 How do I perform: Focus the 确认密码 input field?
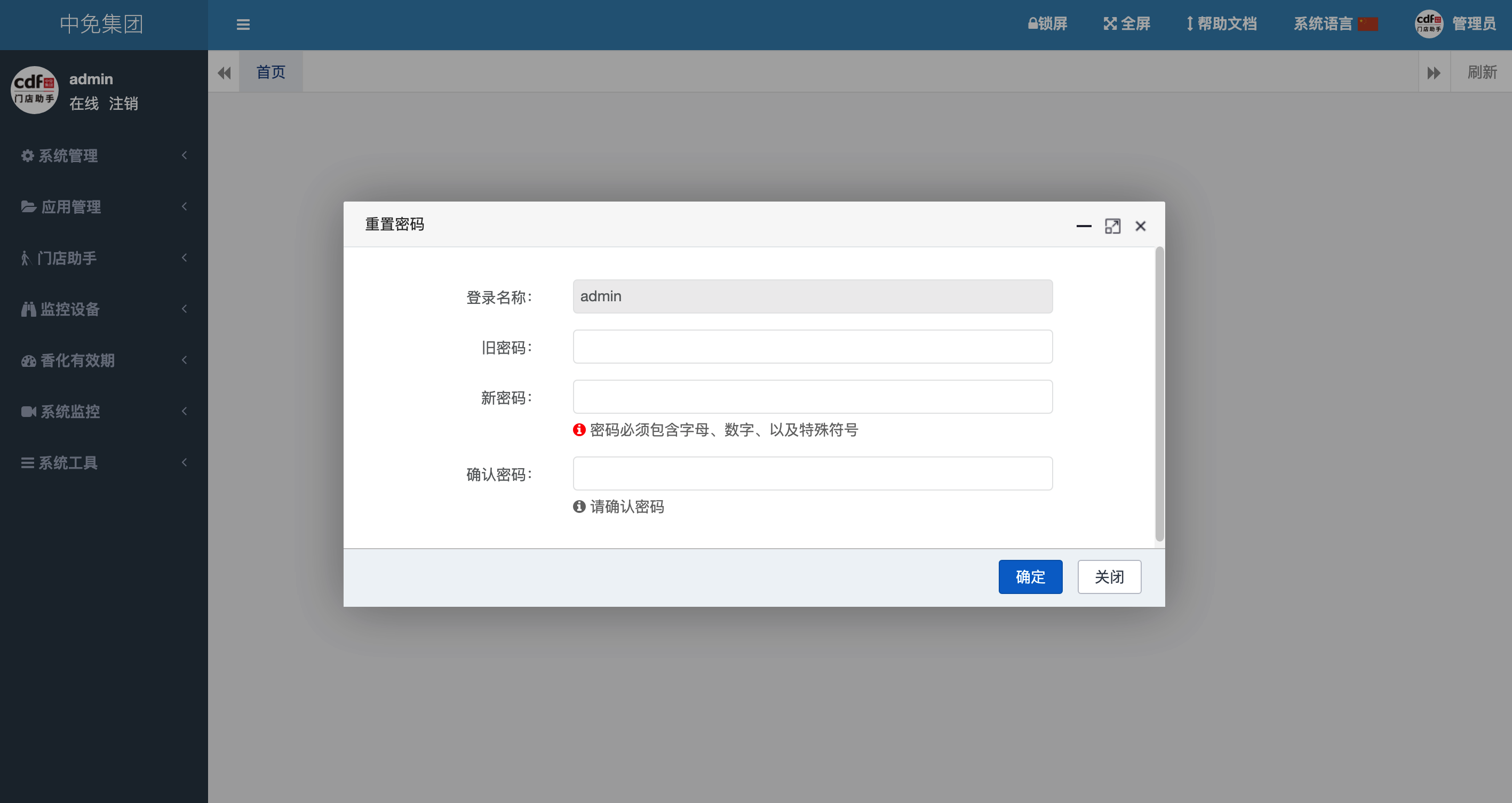(x=813, y=473)
